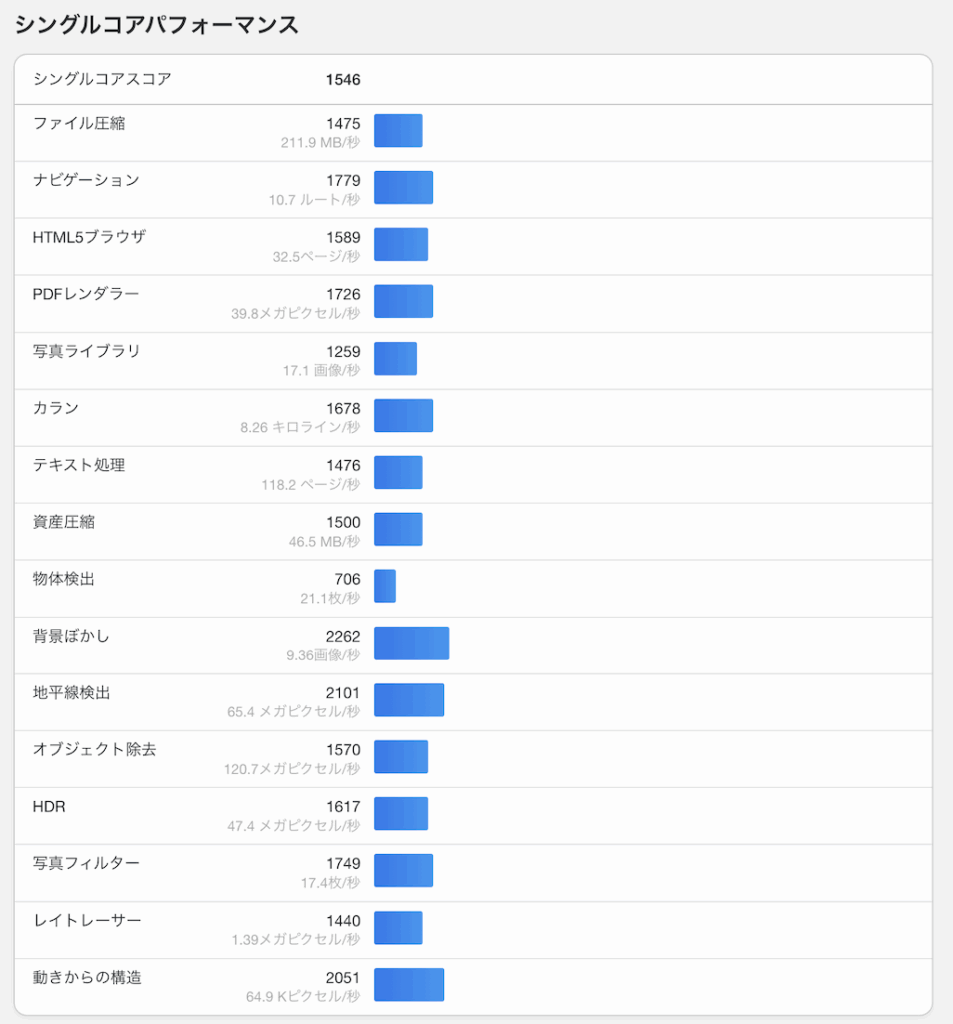Select the HTML5ブラウザ benchmark bar

coord(400,244)
